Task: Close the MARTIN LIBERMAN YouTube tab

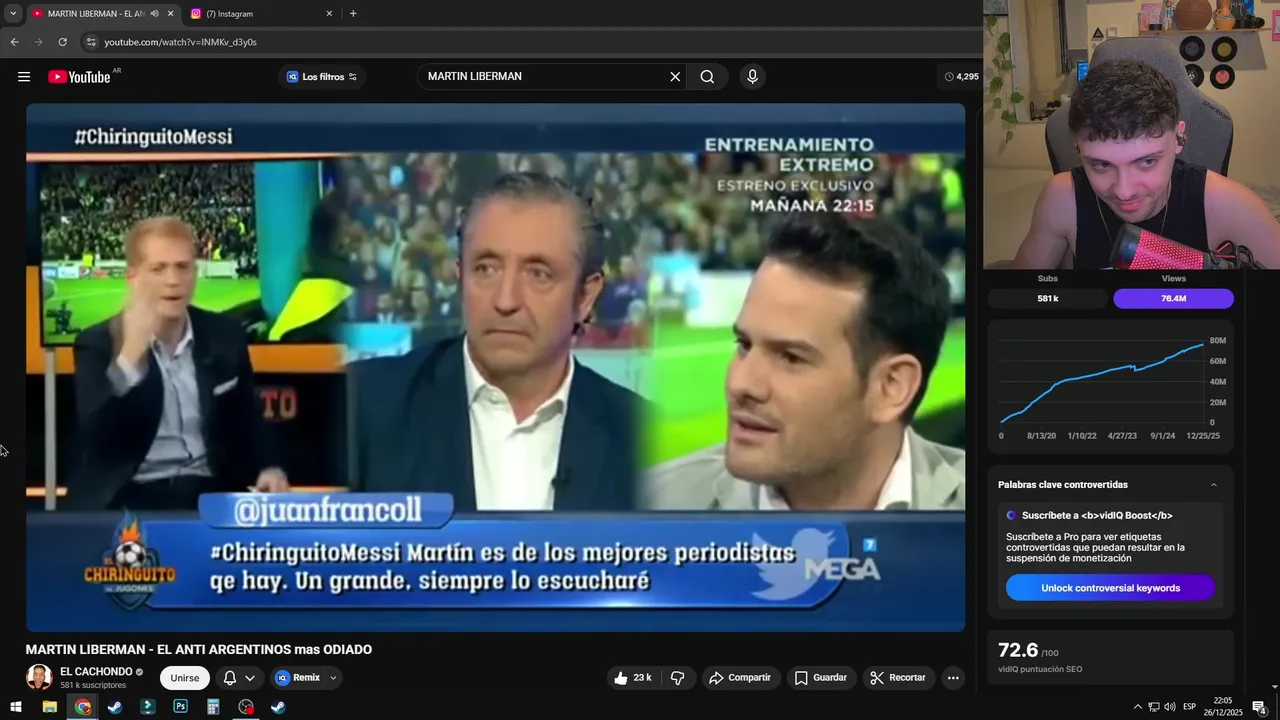Action: [170, 14]
